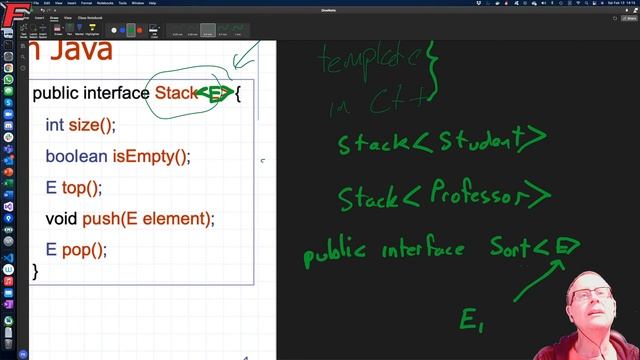Select the Insert Space tool
This screenshot has width=640, height=360.
43,31
